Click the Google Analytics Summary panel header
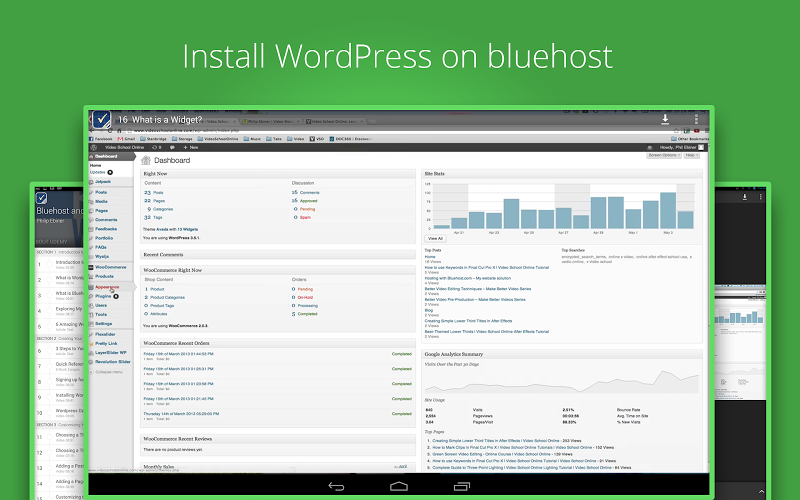 pos(562,354)
